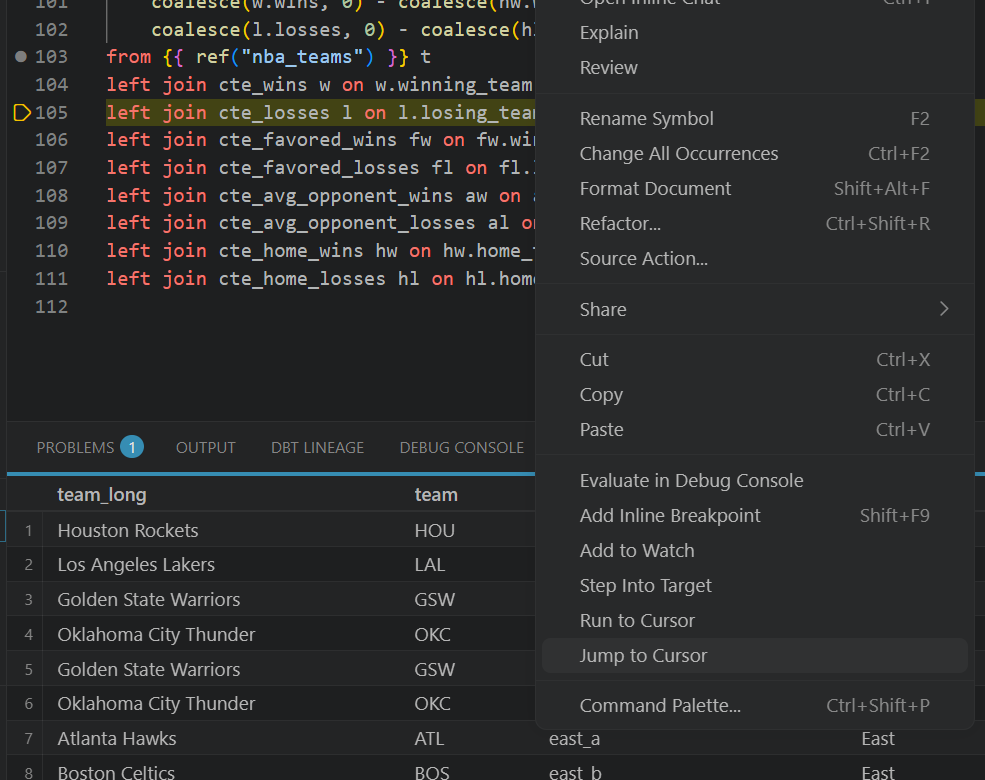Switch to the PROBLEMS panel tab
This screenshot has height=780, width=985.
tap(75, 447)
